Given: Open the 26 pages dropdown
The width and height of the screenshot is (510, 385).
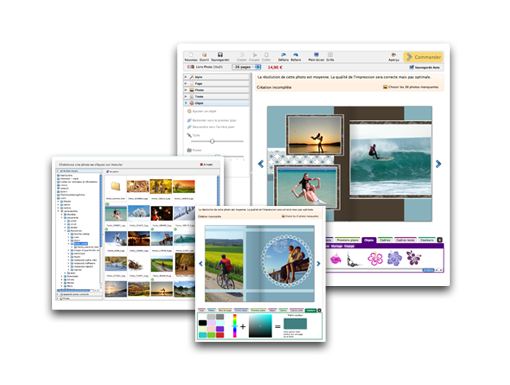Looking at the screenshot, I should click(x=247, y=67).
